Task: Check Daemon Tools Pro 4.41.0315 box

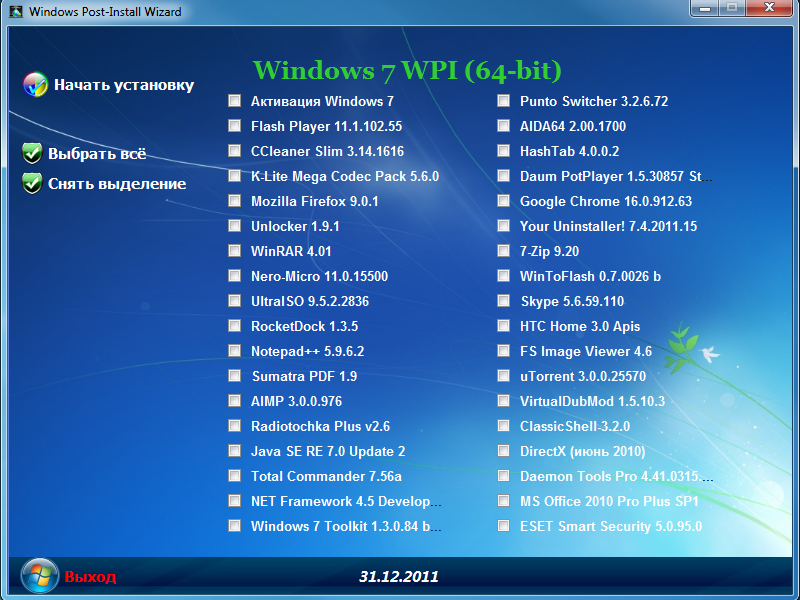Action: click(x=504, y=476)
